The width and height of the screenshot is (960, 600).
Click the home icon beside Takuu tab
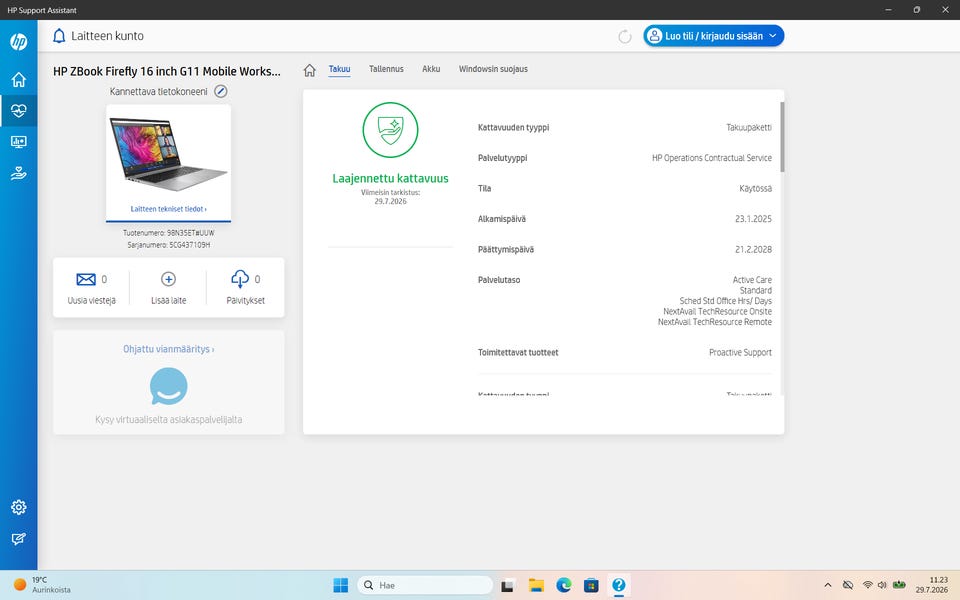click(310, 70)
